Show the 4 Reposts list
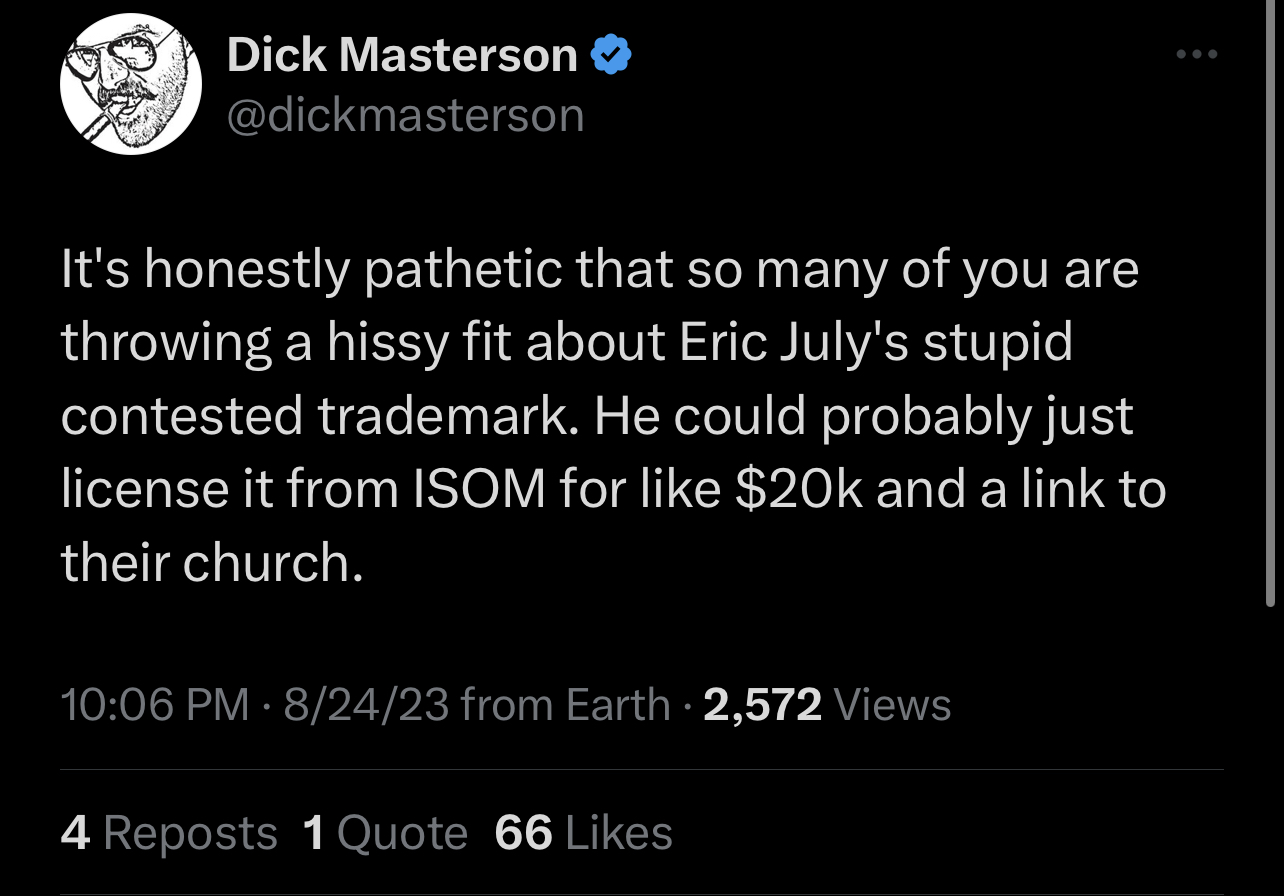Screen dimensions: 1284x896 point(169,833)
